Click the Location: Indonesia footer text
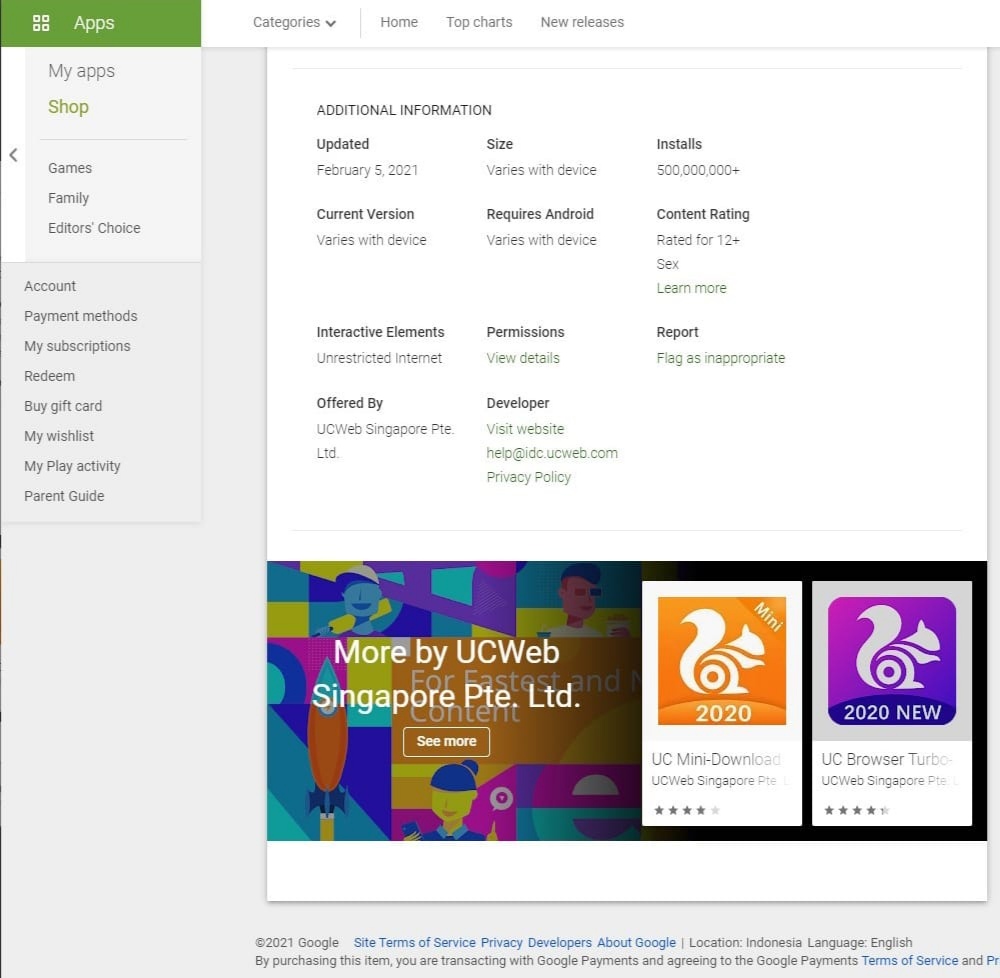The height and width of the screenshot is (978, 1000). point(745,942)
